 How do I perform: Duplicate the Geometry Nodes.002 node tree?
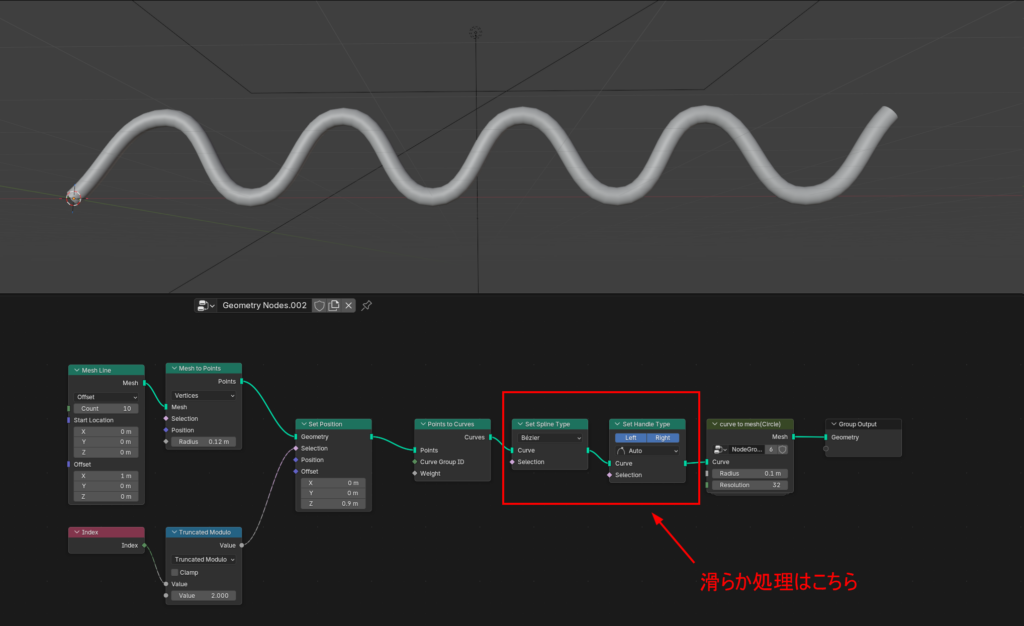pyautogui.click(x=334, y=306)
